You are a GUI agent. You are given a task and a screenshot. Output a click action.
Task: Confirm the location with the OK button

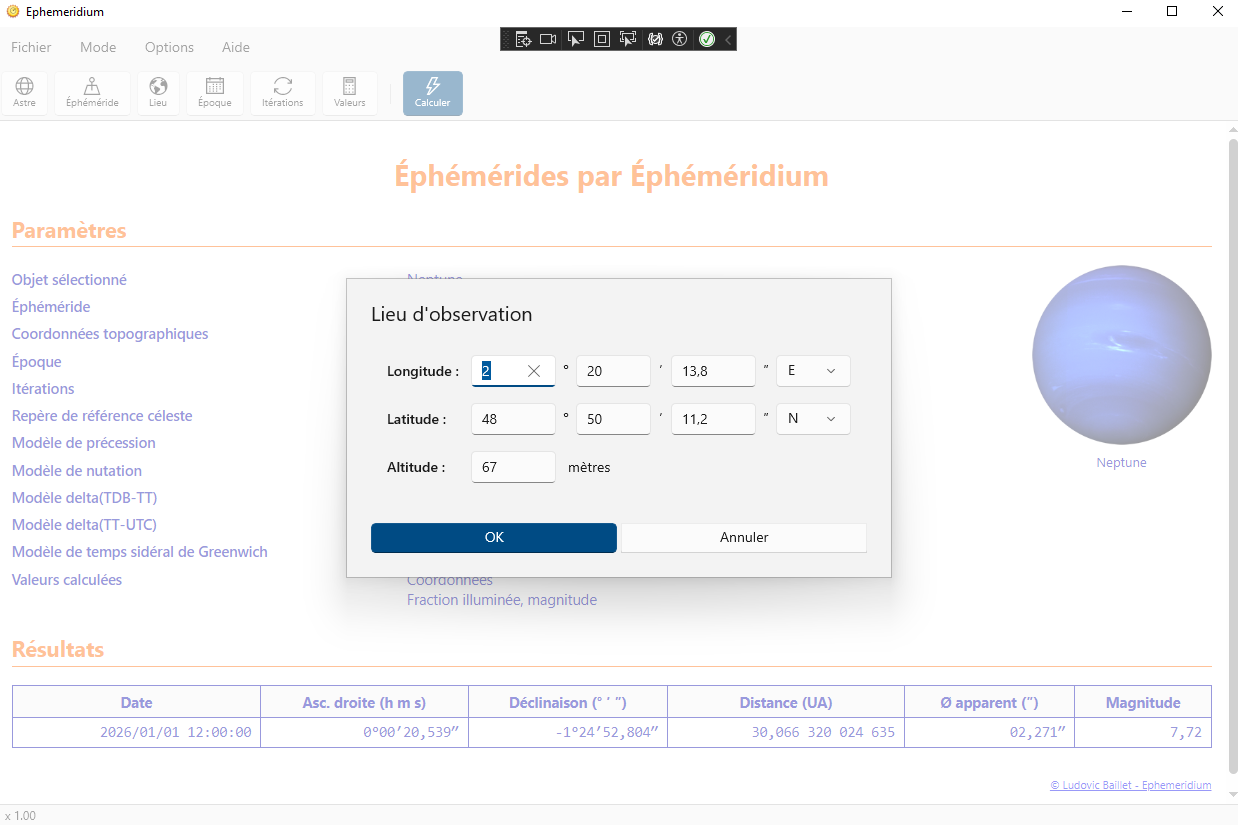pos(494,537)
